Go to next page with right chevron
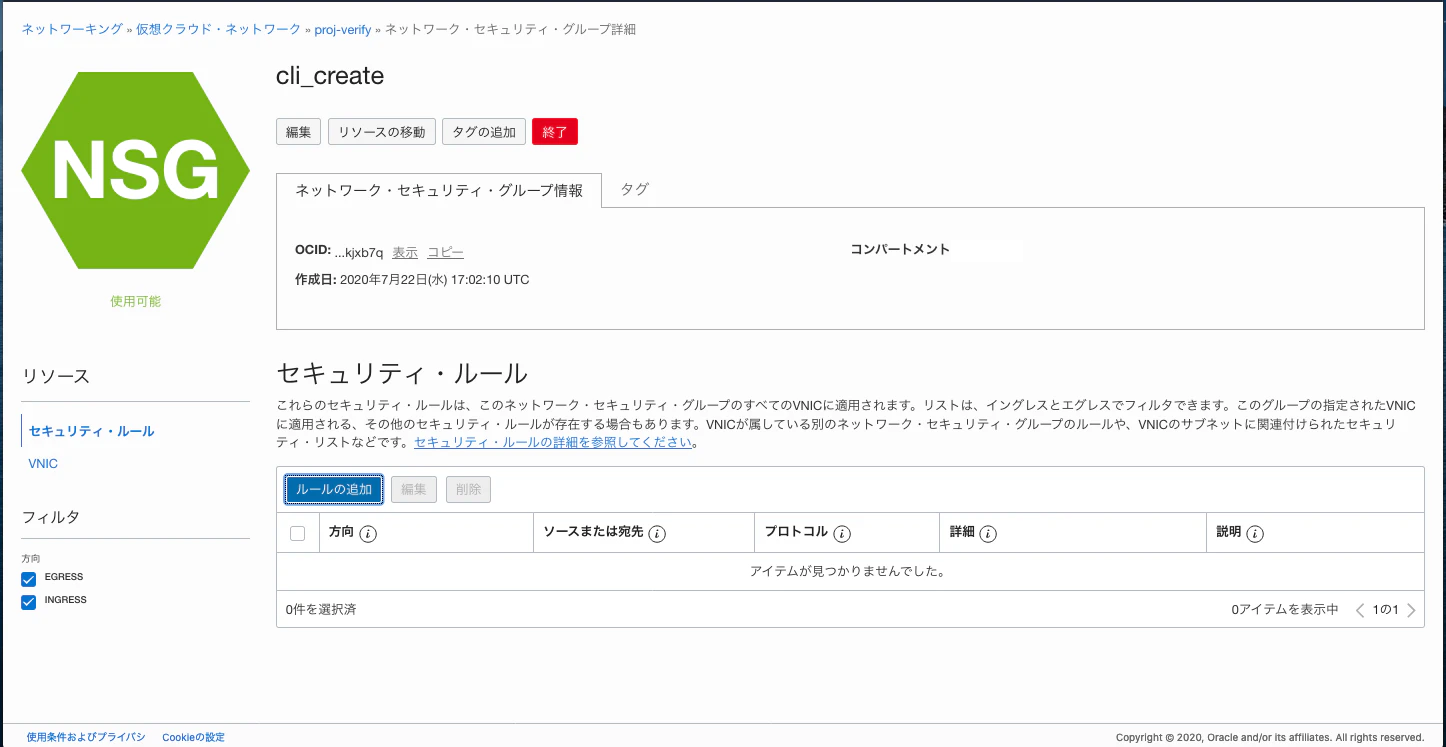This screenshot has width=1446, height=747. 1411,610
